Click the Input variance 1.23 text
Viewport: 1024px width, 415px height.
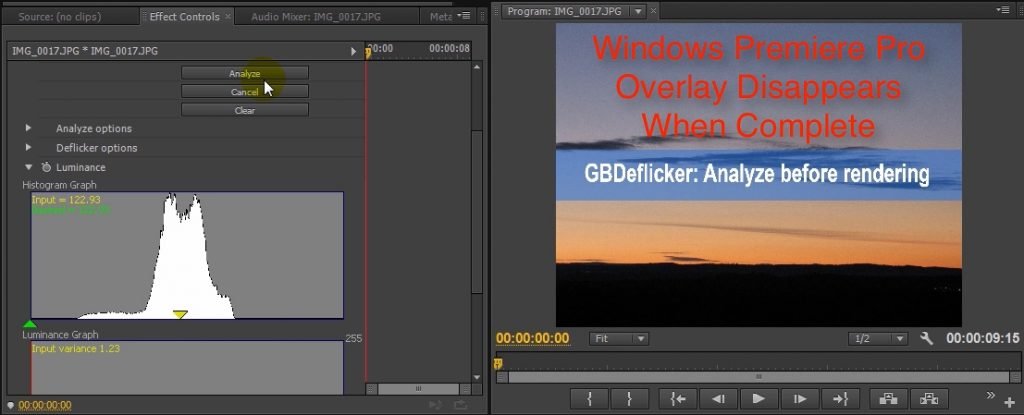click(76, 348)
